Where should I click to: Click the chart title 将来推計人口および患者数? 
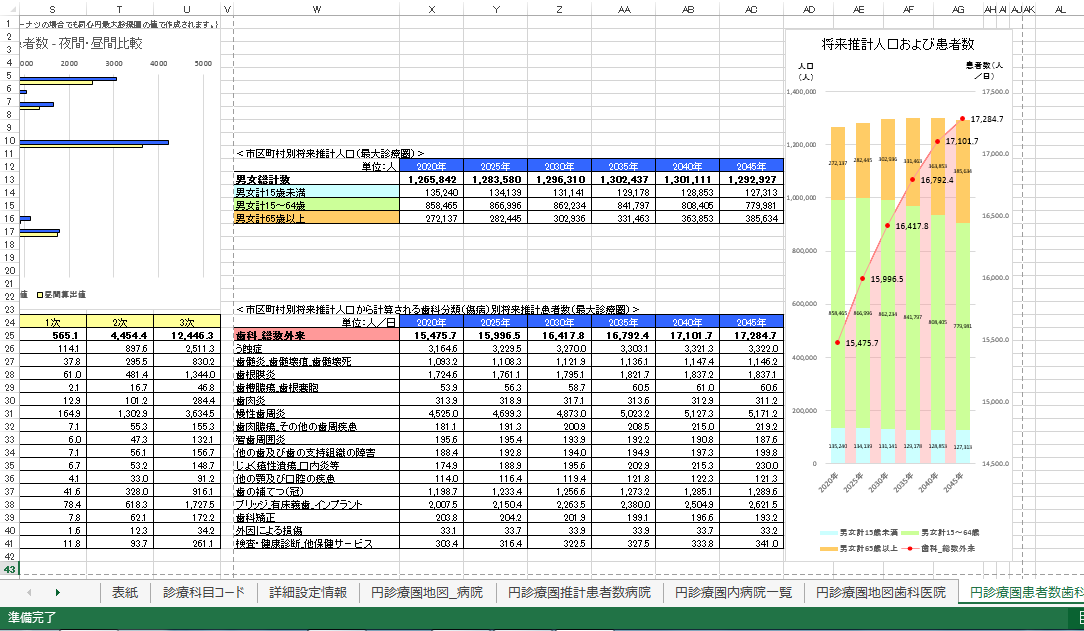[898, 44]
